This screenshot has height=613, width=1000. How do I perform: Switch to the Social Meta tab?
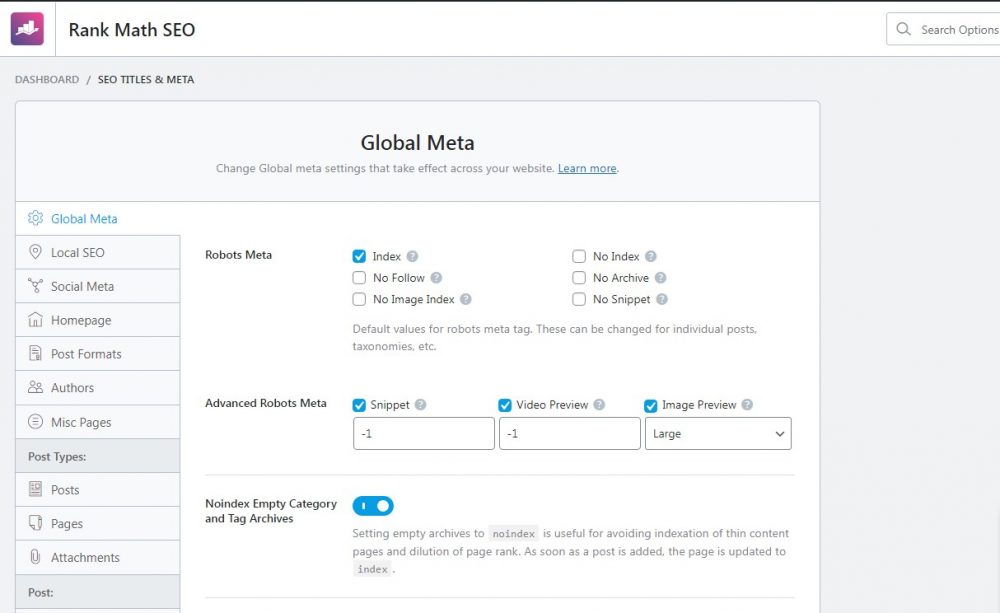pyautogui.click(x=82, y=286)
